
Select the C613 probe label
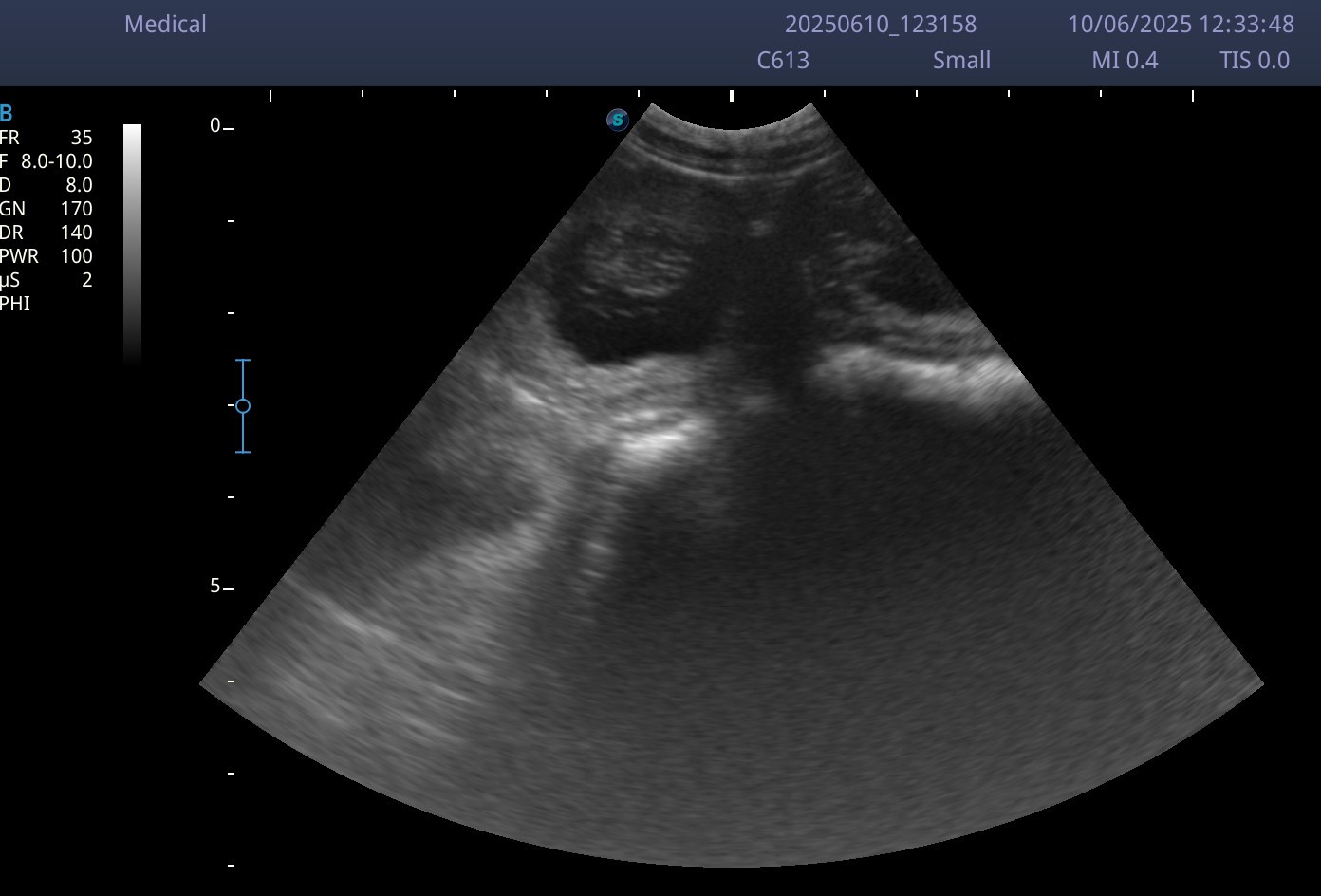(x=783, y=61)
